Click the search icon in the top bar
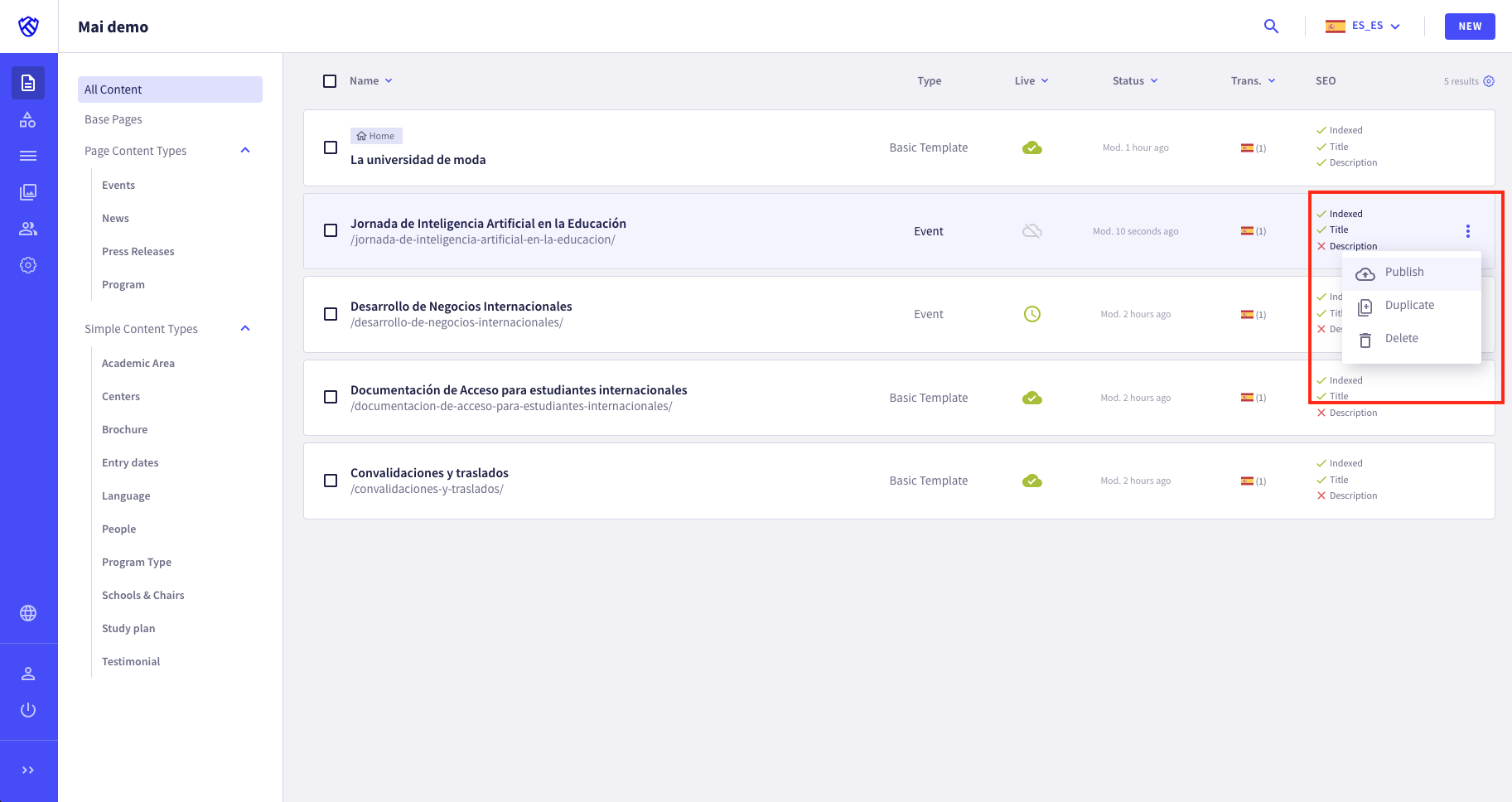This screenshot has width=1512, height=802. tap(1271, 26)
